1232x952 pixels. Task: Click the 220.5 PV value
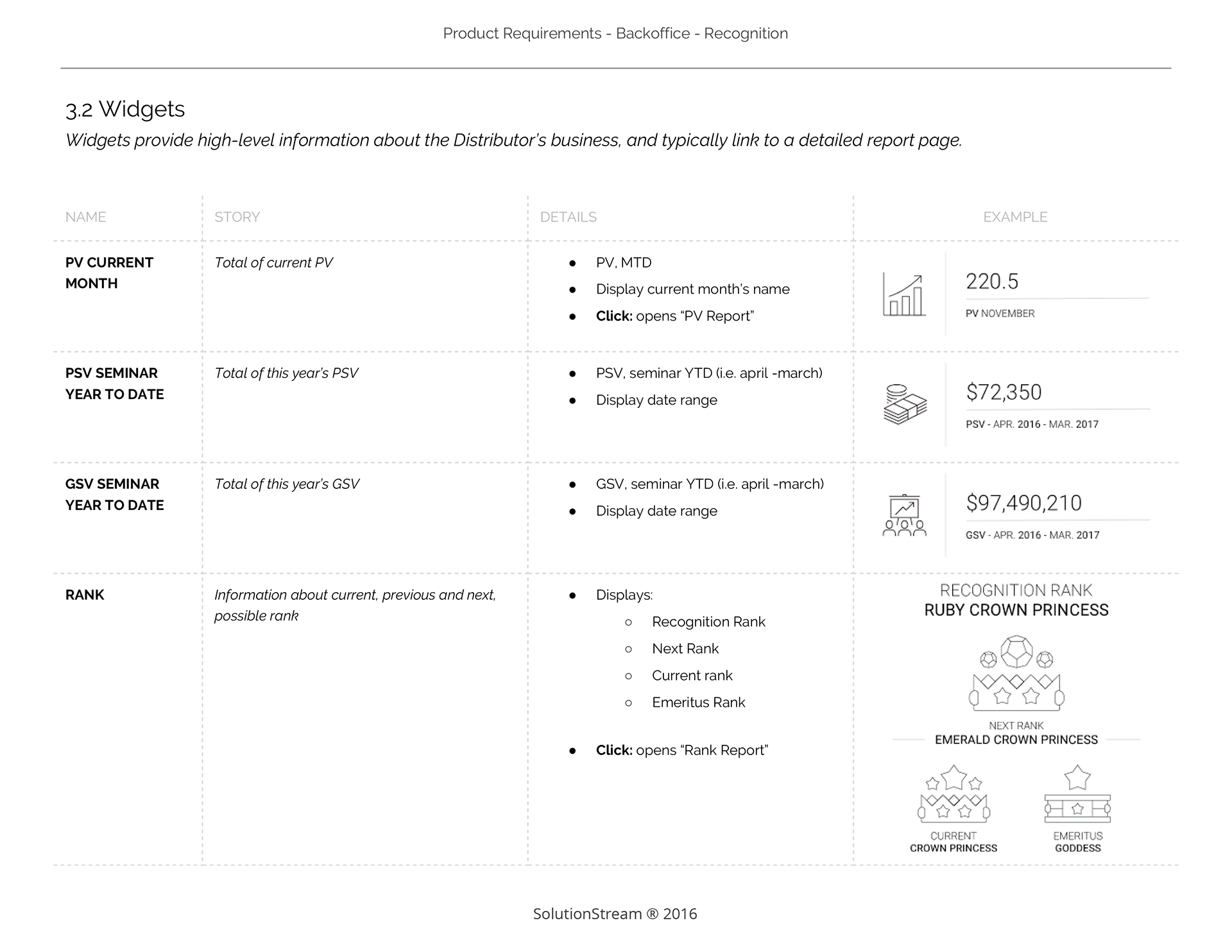tap(992, 282)
